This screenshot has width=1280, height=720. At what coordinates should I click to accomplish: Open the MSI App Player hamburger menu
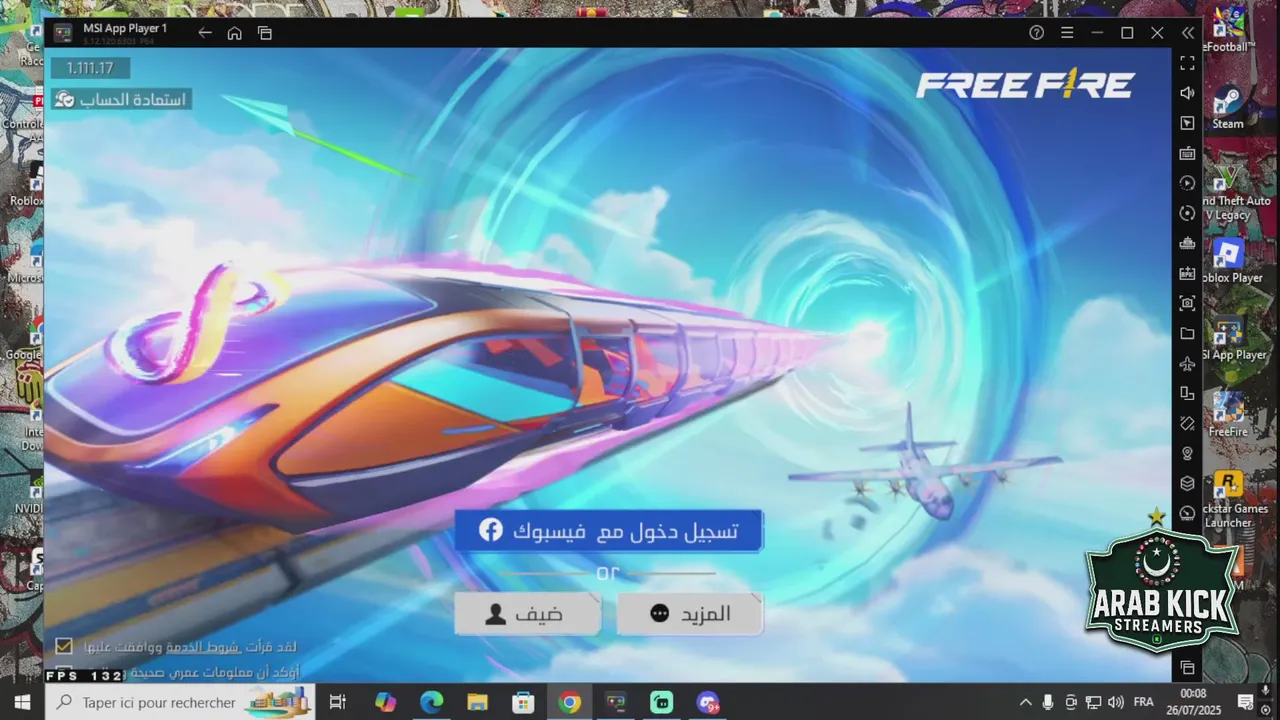tap(1067, 33)
